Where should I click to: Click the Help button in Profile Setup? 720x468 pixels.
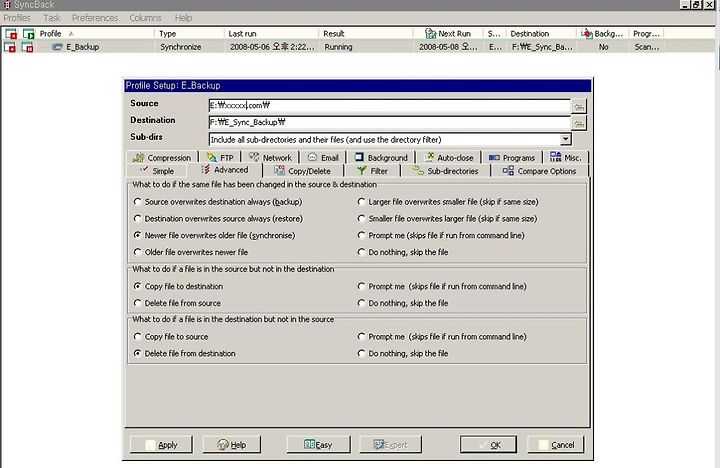[x=231, y=445]
